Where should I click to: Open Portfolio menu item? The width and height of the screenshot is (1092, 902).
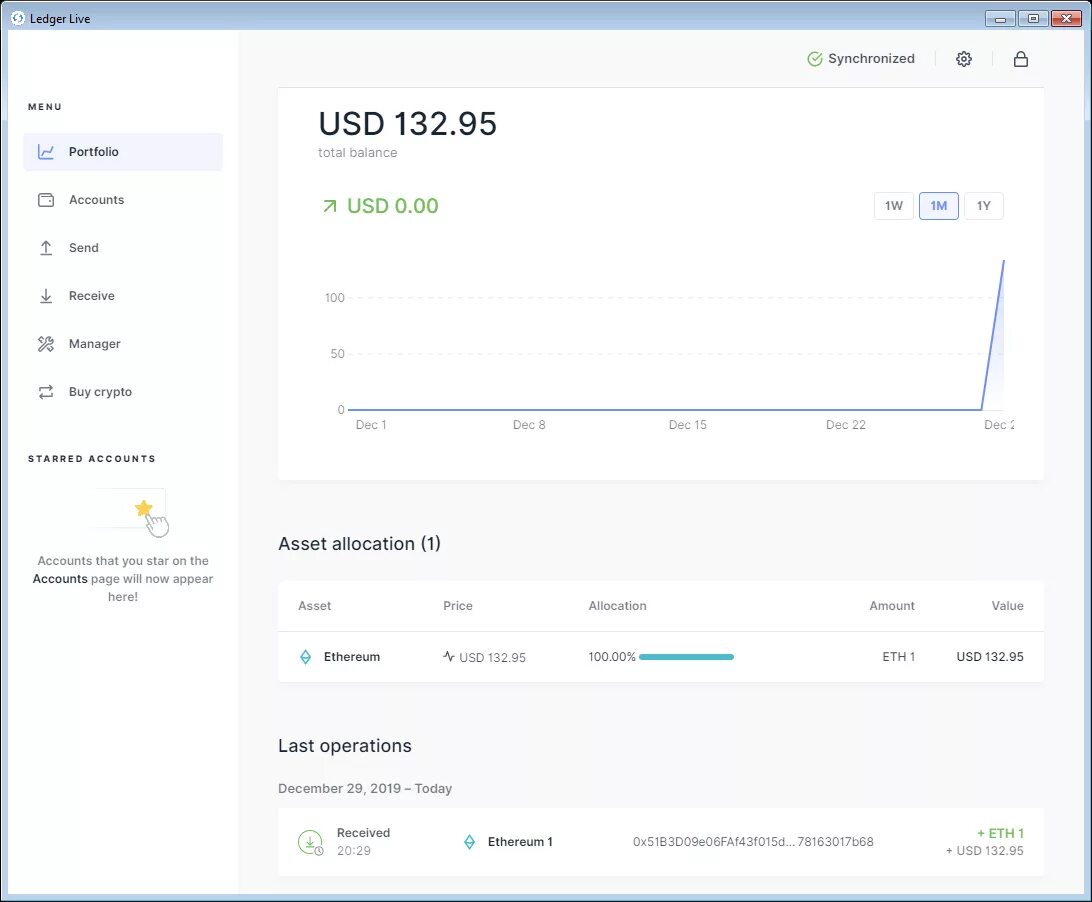point(123,152)
